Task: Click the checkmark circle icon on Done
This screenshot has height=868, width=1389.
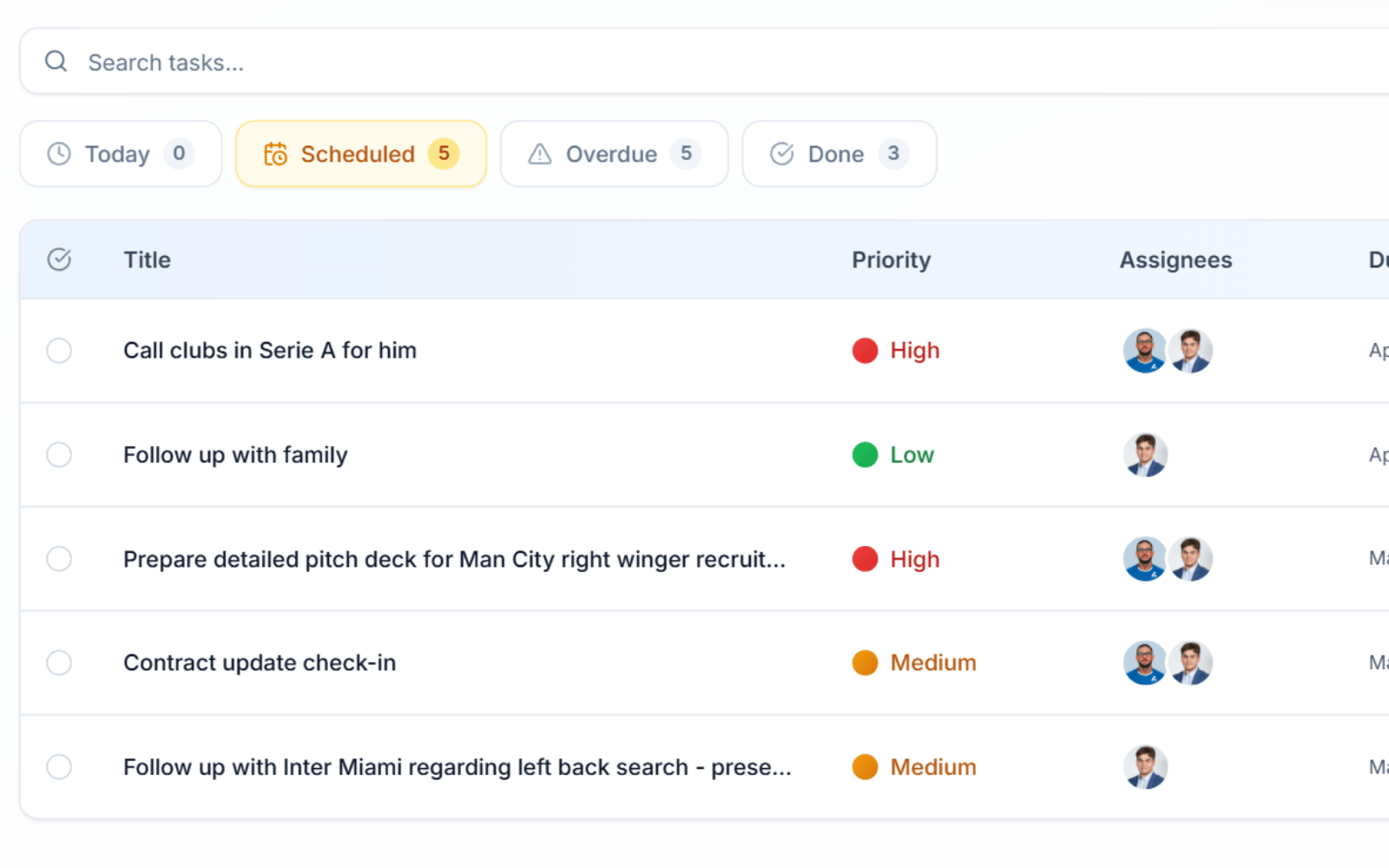Action: (782, 154)
